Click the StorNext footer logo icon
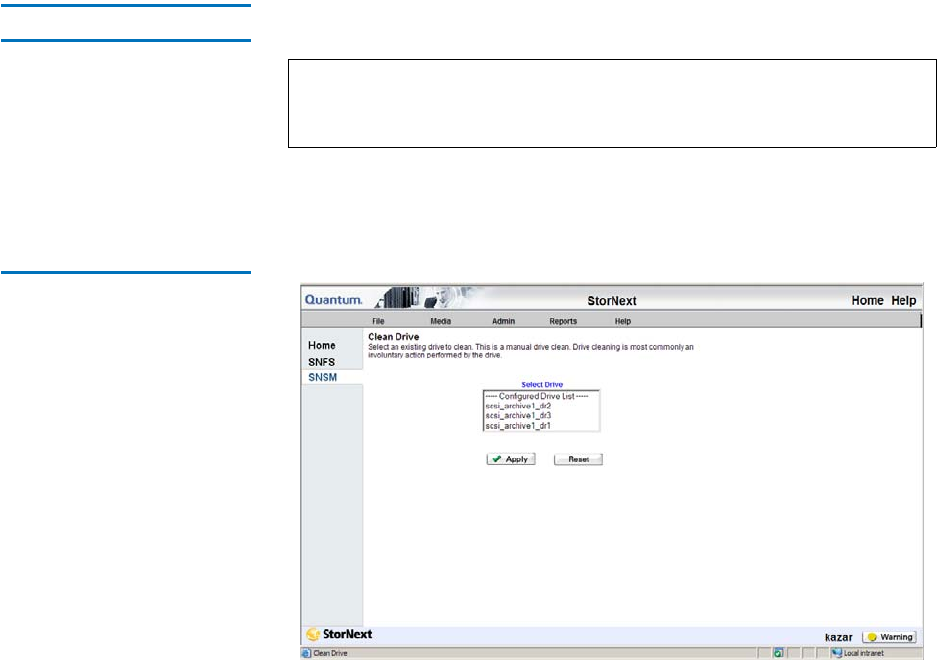This screenshot has height=660, width=937. 313,634
